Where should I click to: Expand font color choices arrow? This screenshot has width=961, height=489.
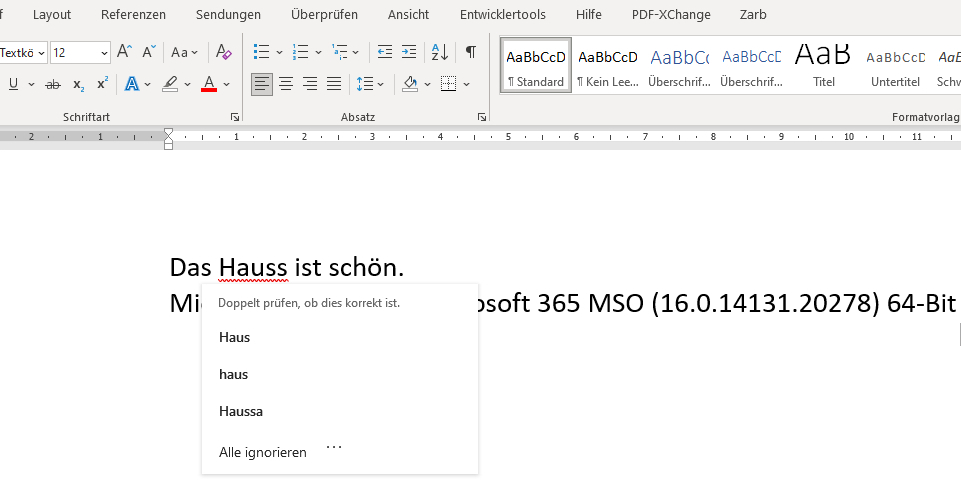226,85
